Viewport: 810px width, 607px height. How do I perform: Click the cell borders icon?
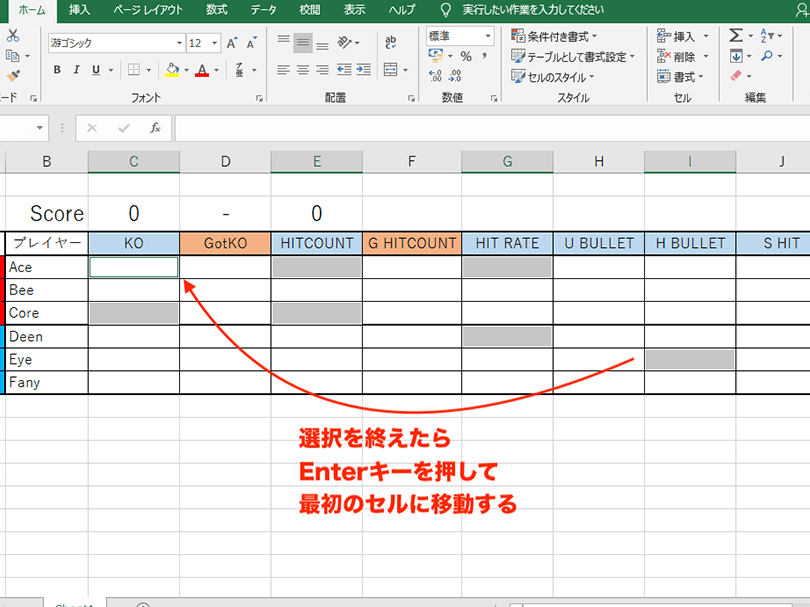pos(134,70)
